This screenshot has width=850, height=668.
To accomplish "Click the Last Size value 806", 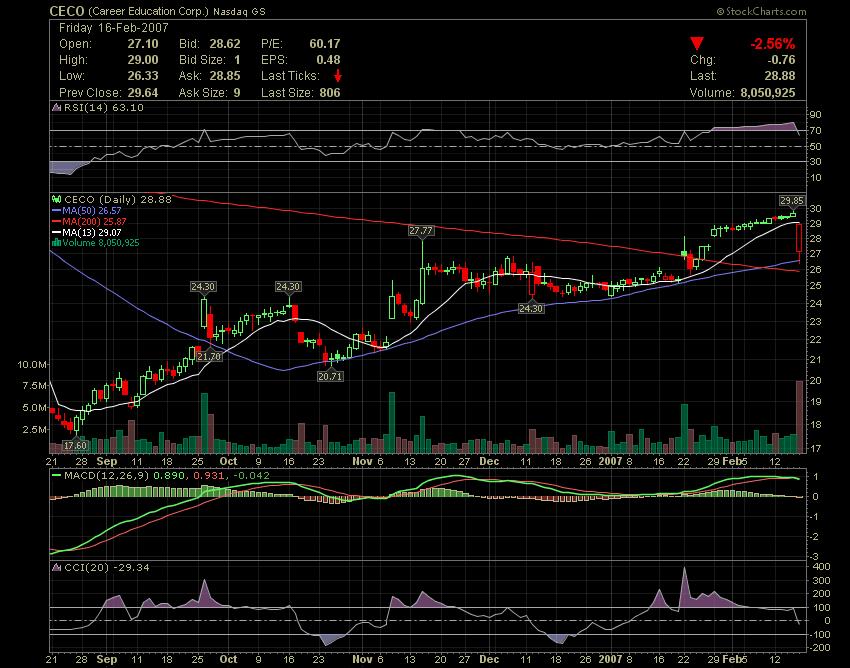I will coord(330,93).
